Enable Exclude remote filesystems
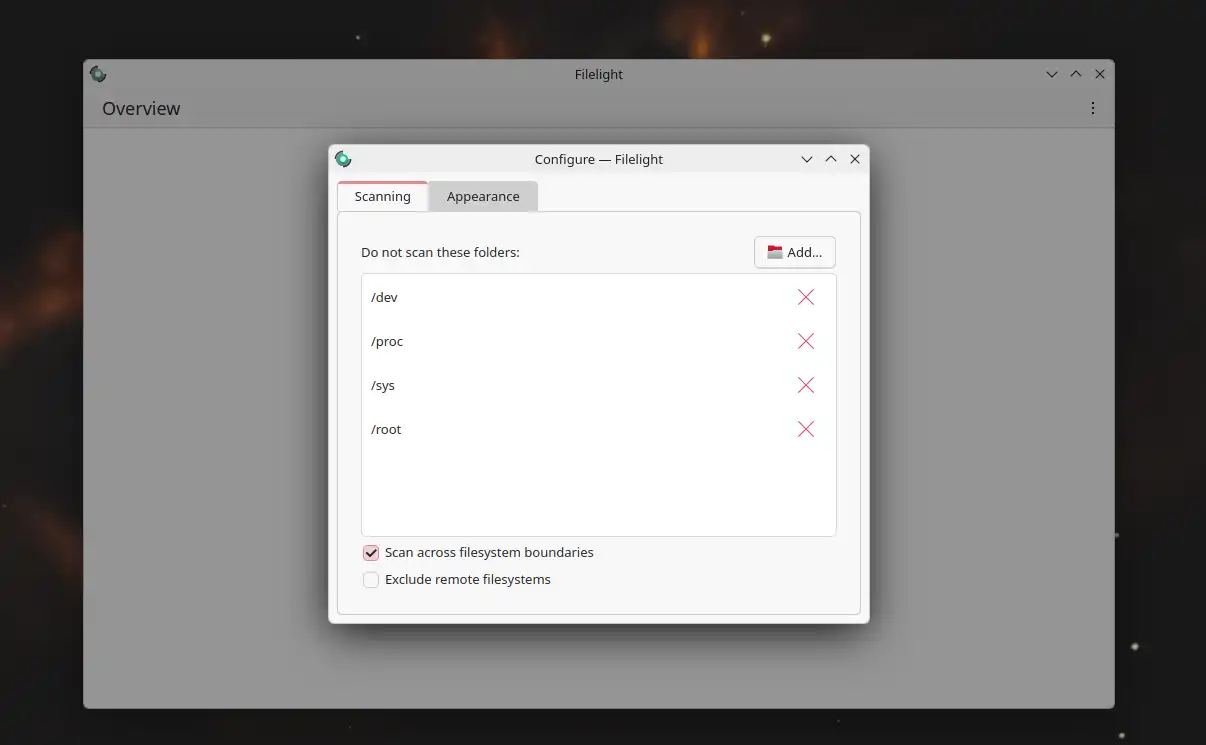The width and height of the screenshot is (1206, 745). [x=371, y=580]
